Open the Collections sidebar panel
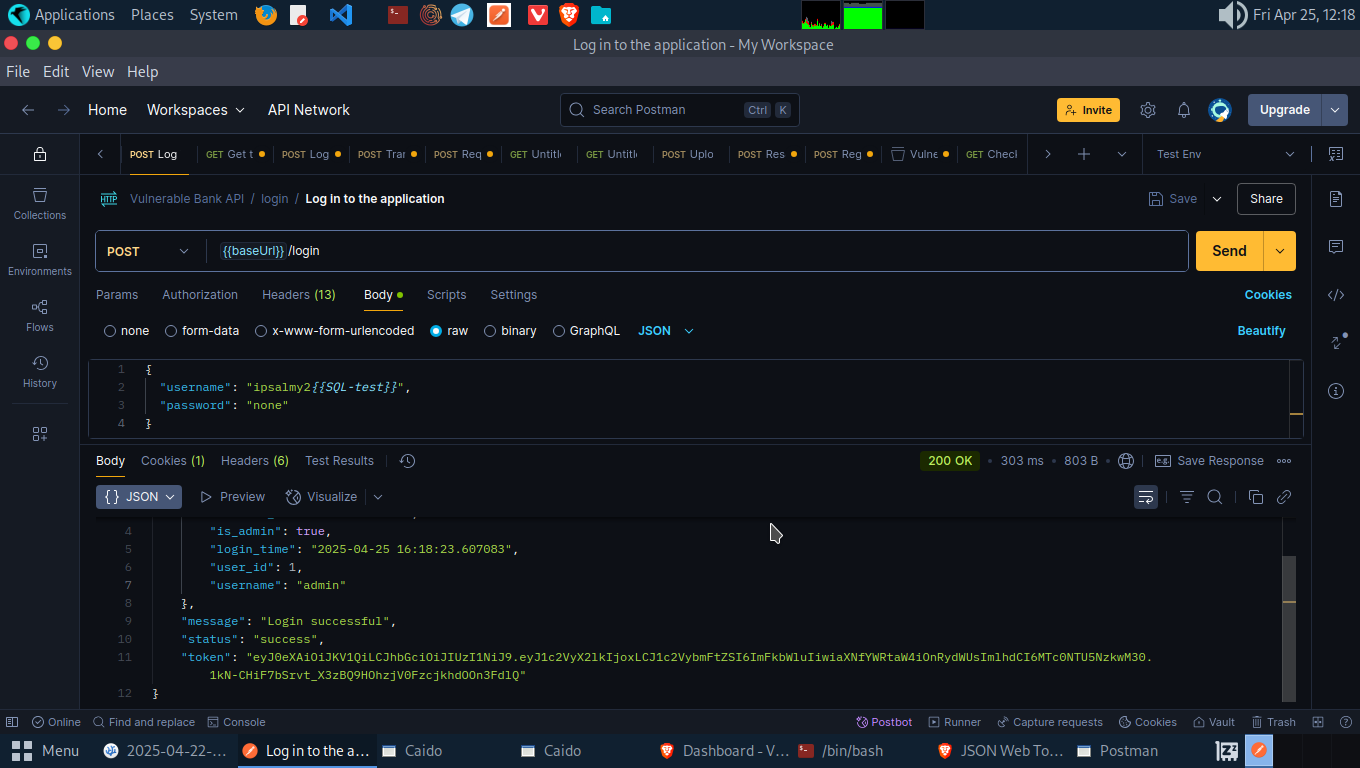Image resolution: width=1360 pixels, height=768 pixels. pyautogui.click(x=40, y=203)
